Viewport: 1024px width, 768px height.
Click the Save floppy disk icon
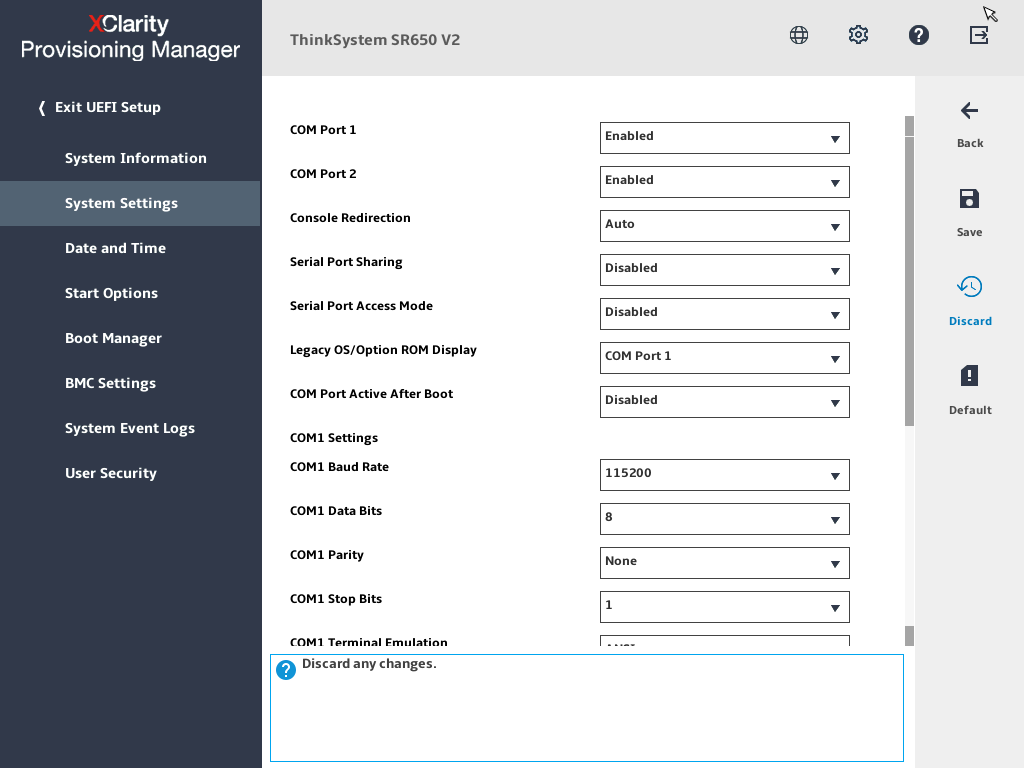click(969, 199)
